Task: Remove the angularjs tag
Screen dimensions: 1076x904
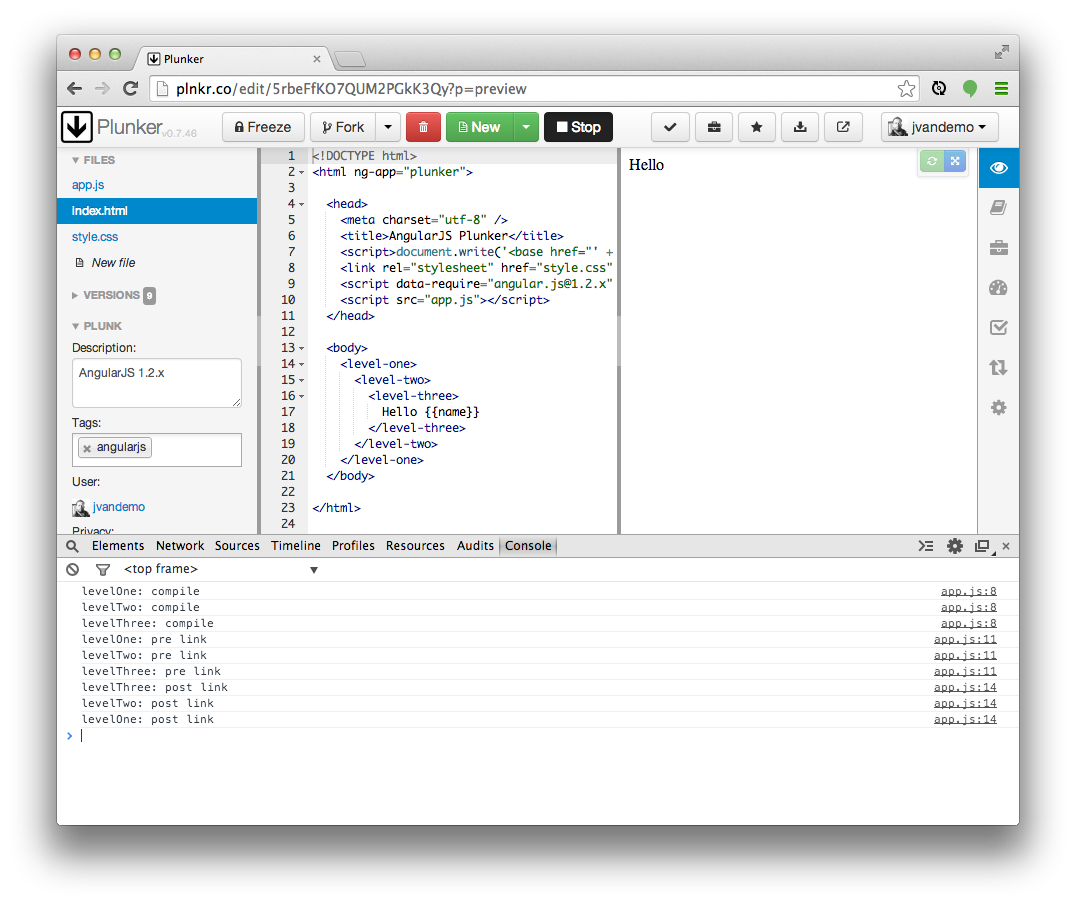Action: [x=87, y=448]
